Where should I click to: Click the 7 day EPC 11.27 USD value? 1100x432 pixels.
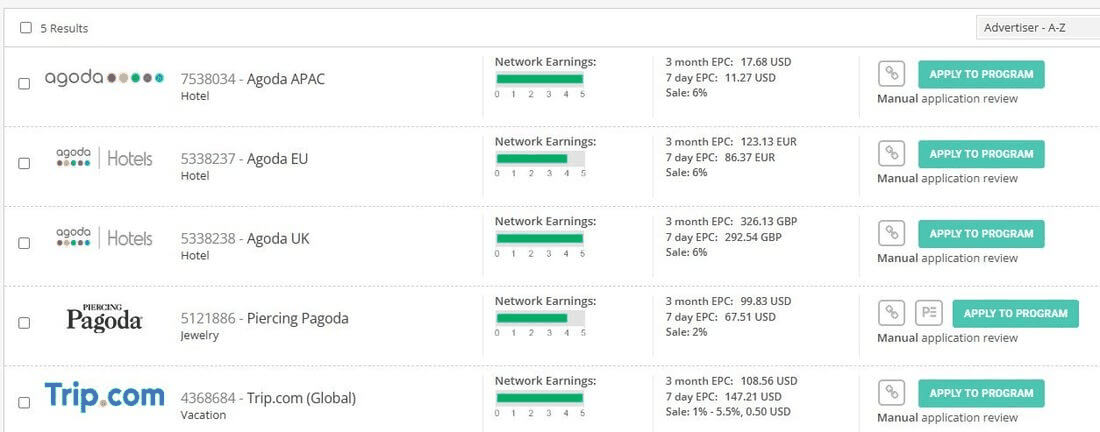coord(751,78)
